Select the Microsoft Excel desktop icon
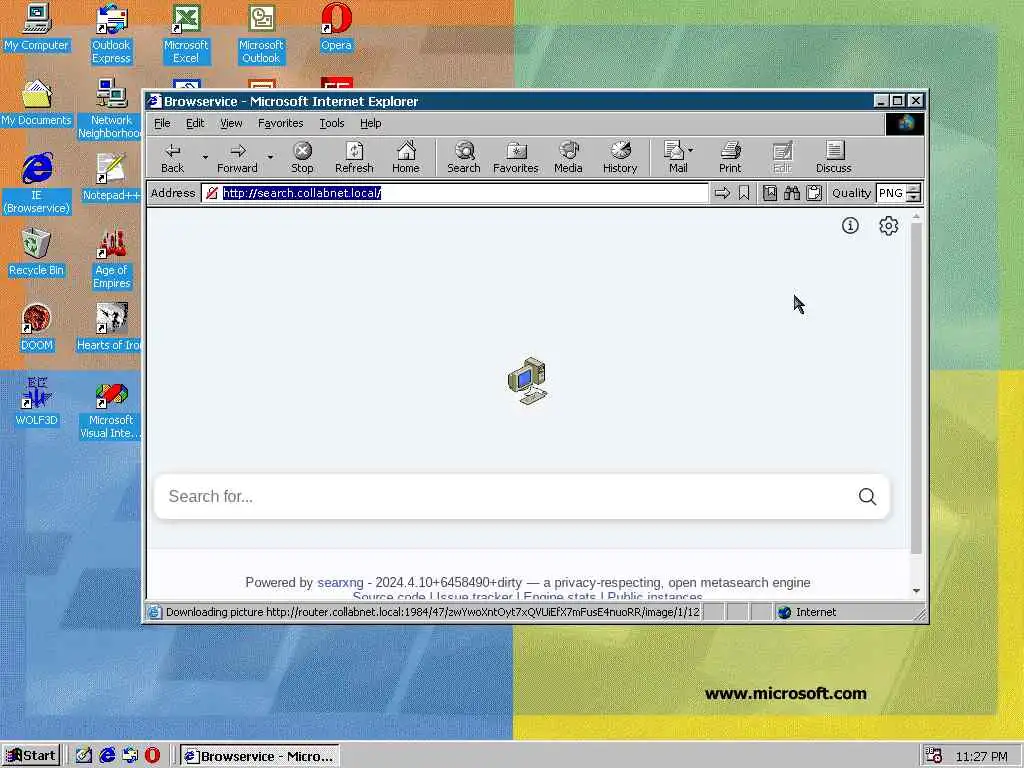The width and height of the screenshot is (1024, 768). click(x=186, y=34)
